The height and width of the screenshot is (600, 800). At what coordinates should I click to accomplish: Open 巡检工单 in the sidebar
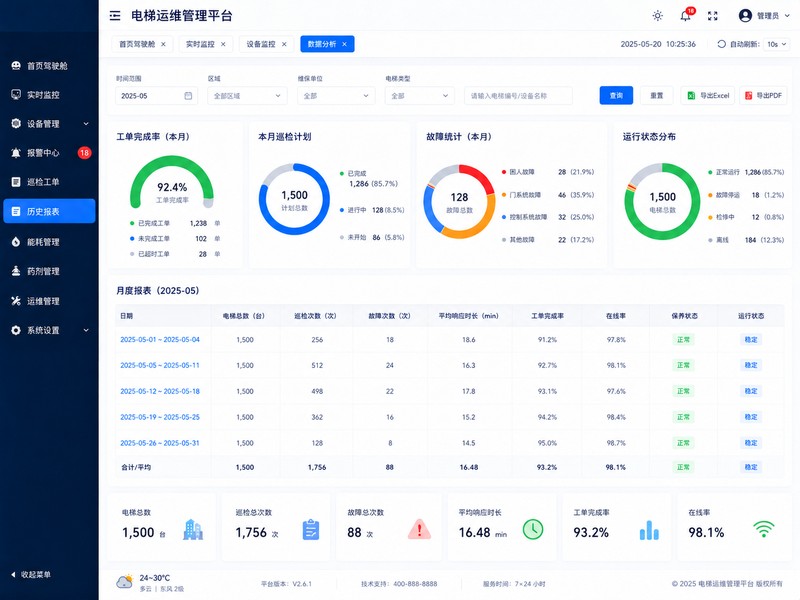47,182
